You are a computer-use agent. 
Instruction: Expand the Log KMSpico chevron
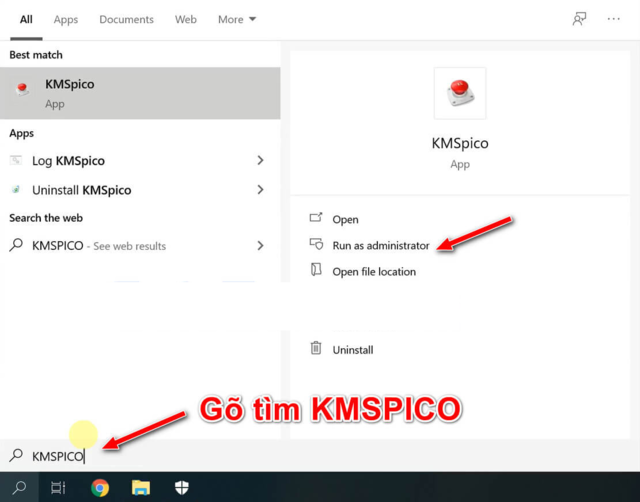point(260,160)
